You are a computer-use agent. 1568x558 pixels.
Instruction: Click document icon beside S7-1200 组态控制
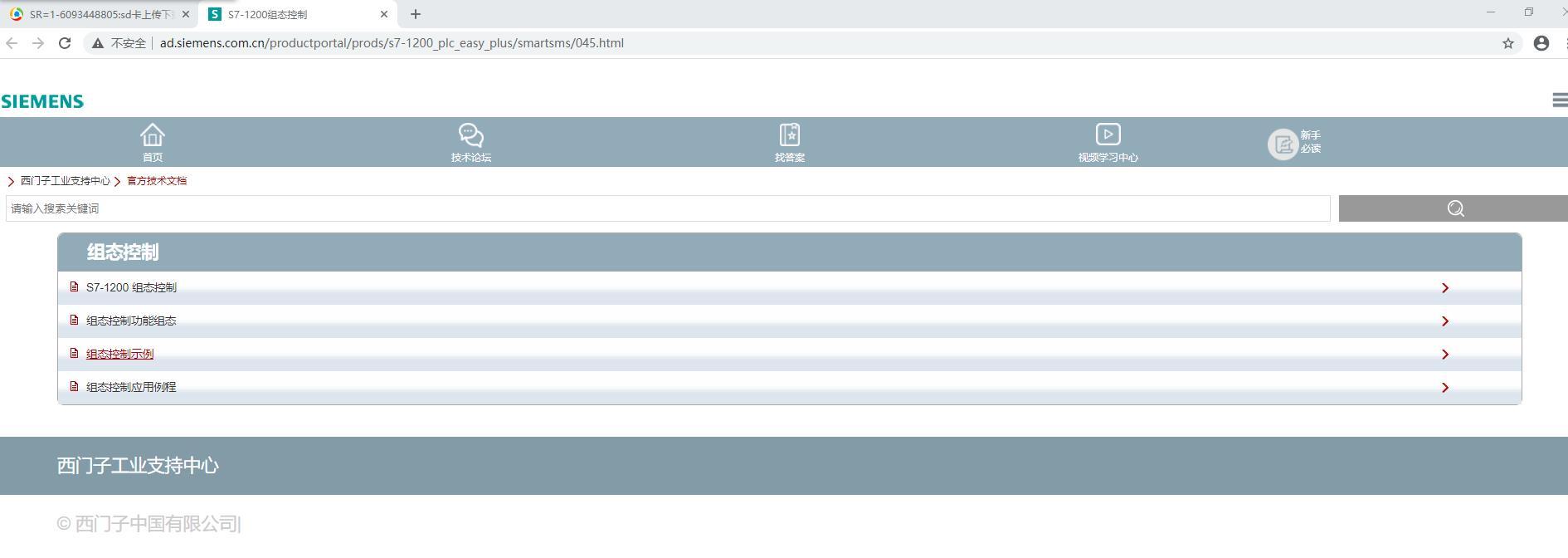[74, 286]
